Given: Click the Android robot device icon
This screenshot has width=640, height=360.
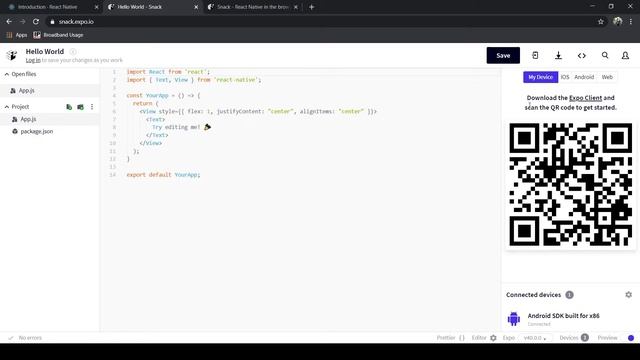Looking at the screenshot, I should (514, 319).
